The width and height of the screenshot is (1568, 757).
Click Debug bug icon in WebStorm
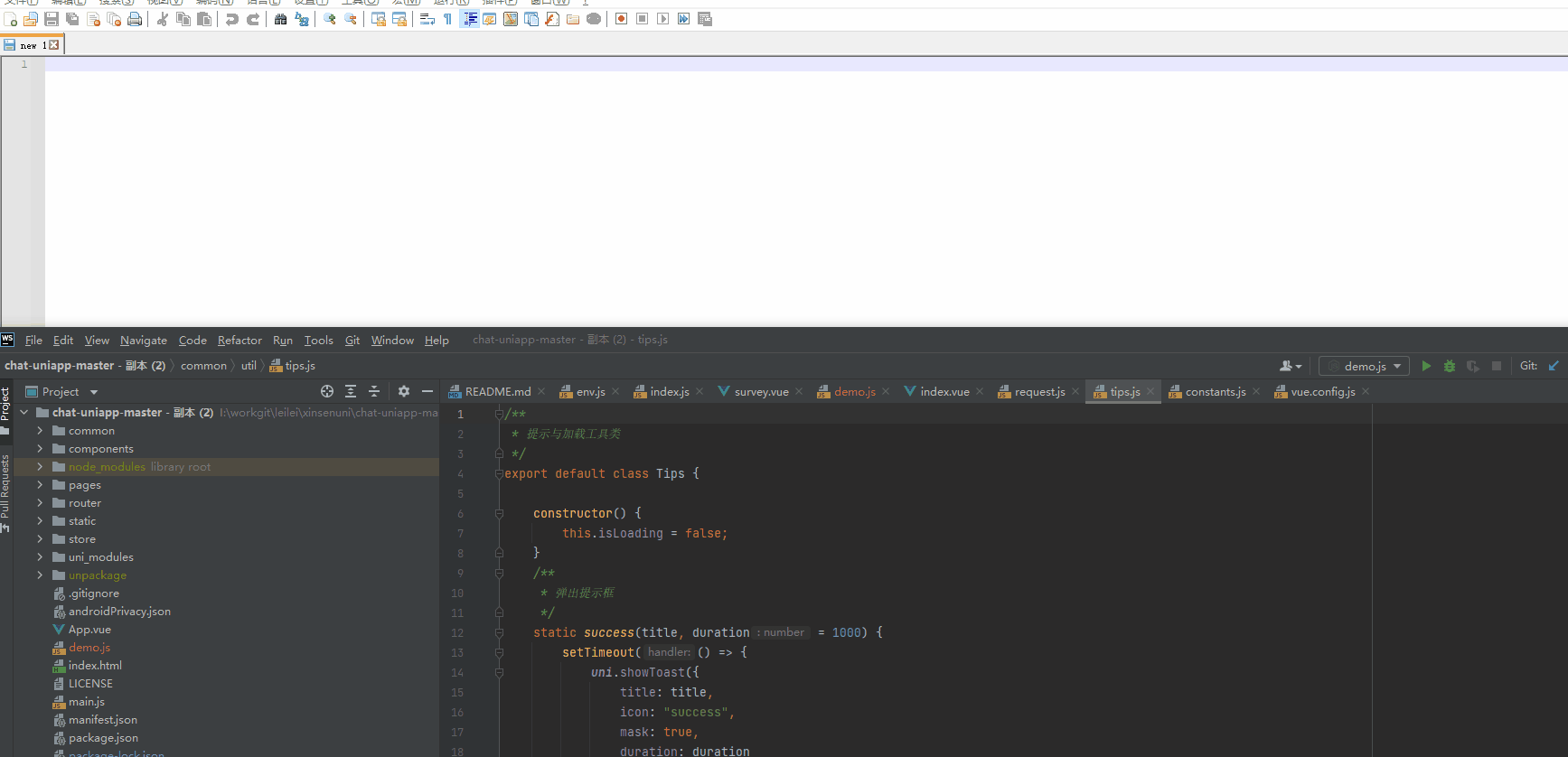[x=1450, y=366]
